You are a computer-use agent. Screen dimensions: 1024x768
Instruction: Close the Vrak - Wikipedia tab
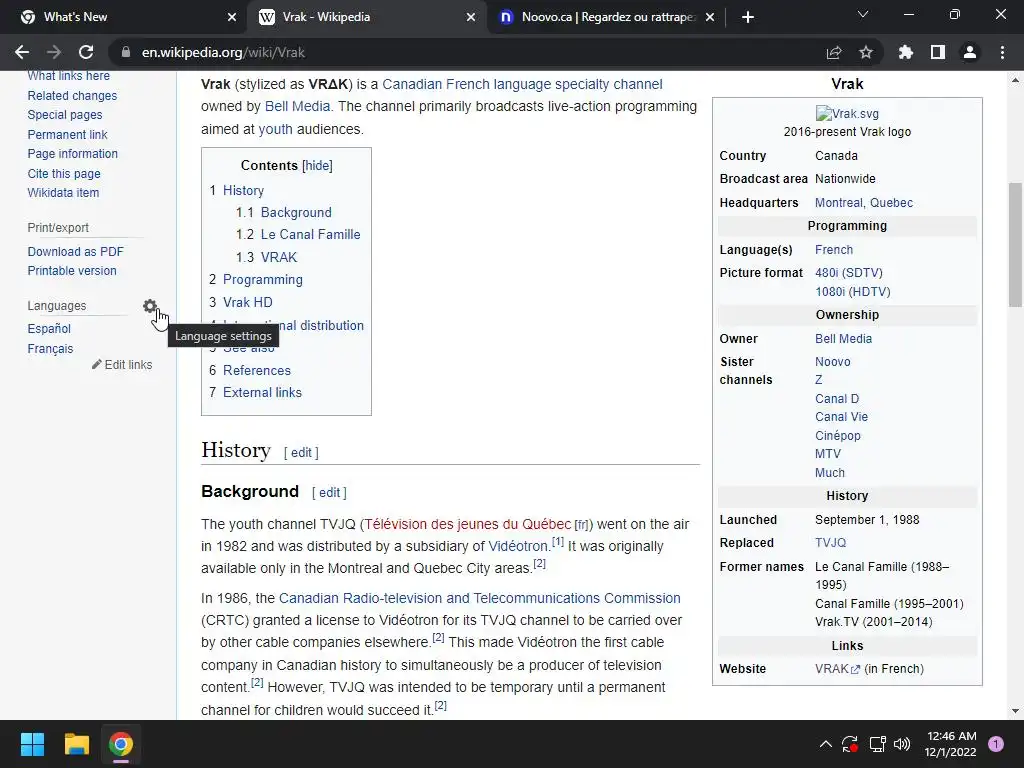click(471, 17)
